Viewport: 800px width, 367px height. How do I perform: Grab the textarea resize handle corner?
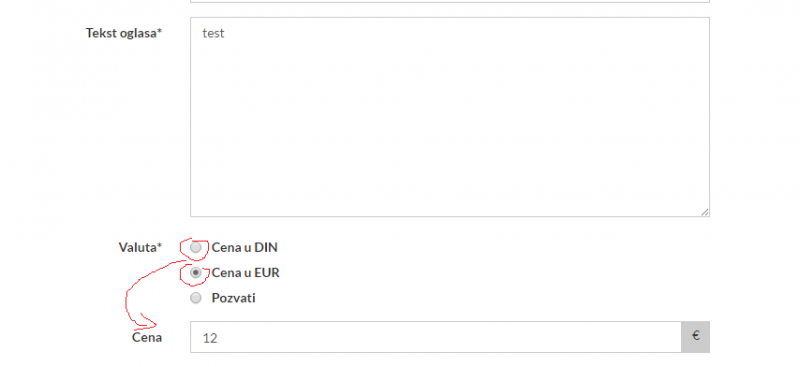coord(705,212)
